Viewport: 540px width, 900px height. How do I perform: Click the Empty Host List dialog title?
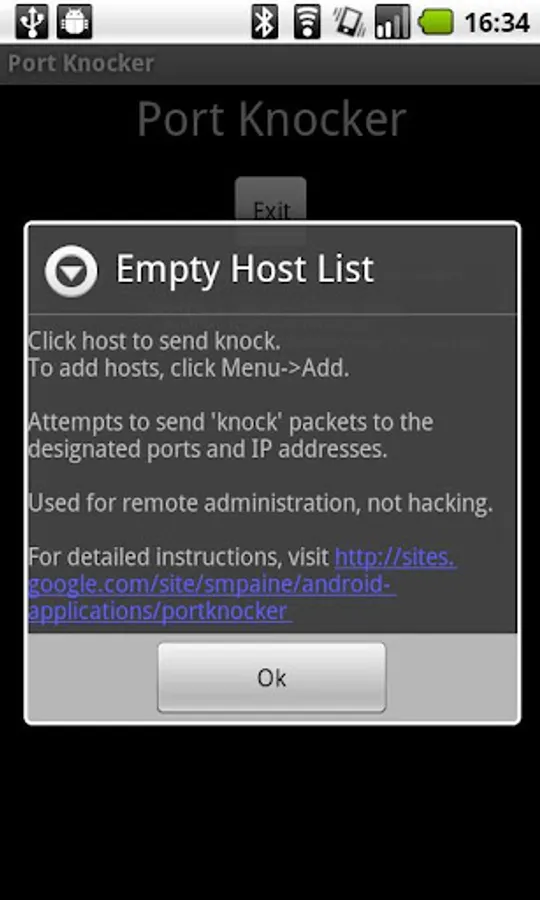(245, 268)
